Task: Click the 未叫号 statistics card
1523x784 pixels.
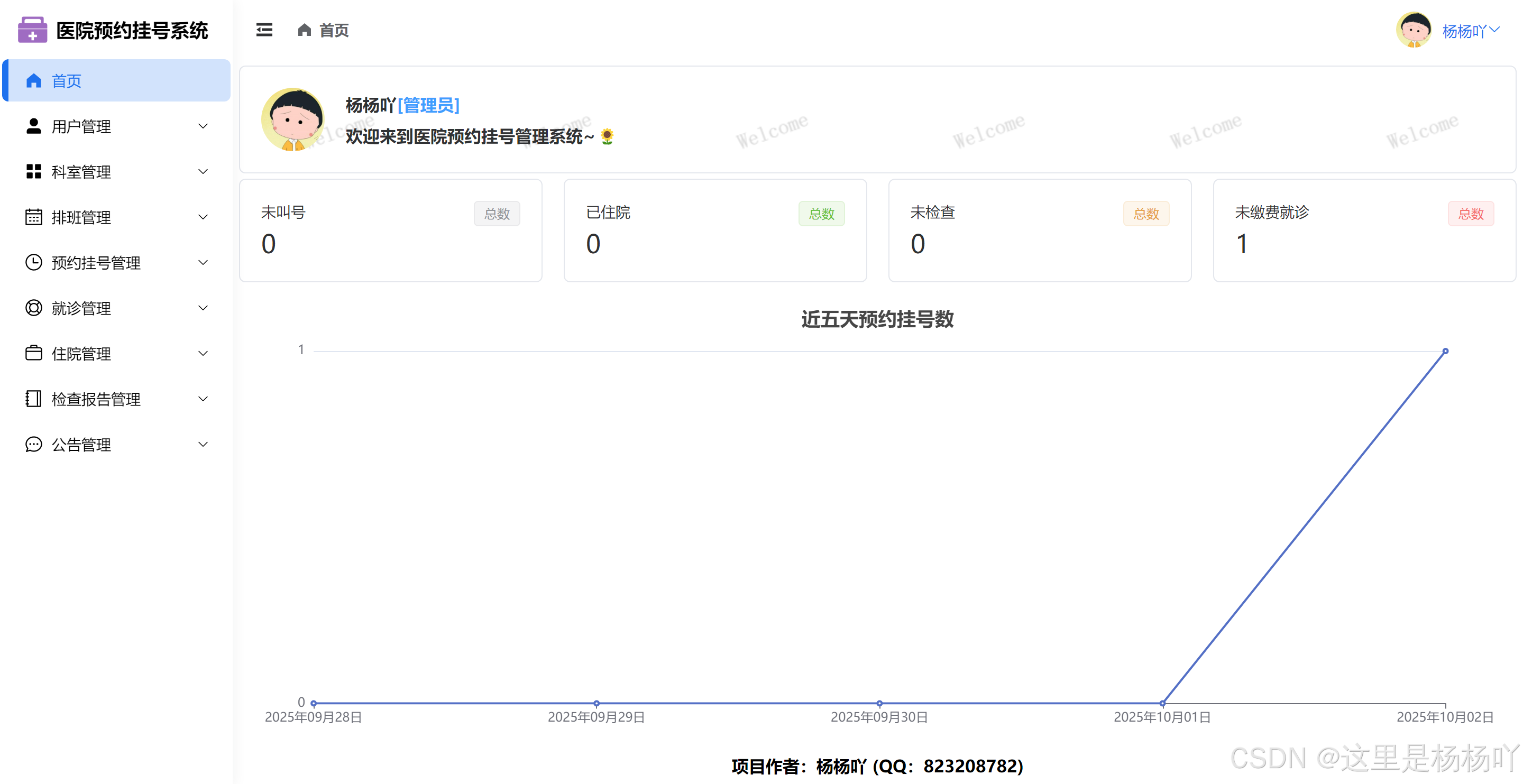Action: [390, 230]
